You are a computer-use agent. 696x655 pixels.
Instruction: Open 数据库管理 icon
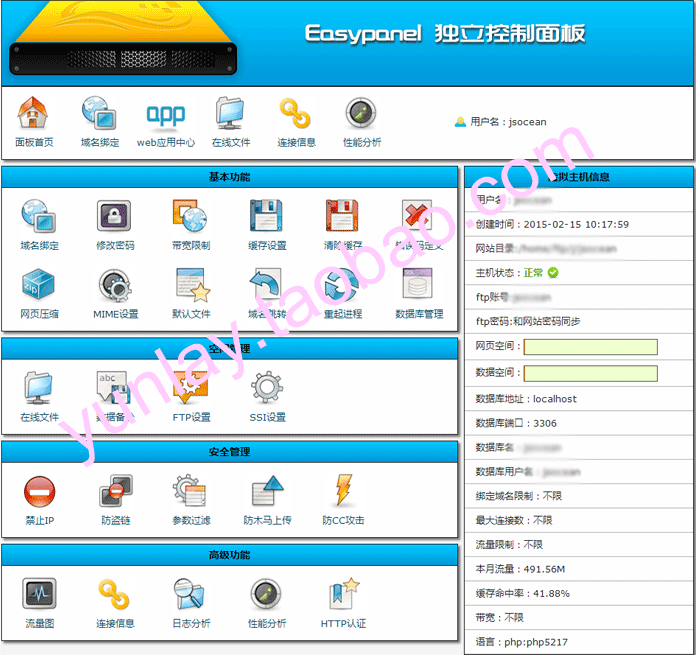coord(417,284)
